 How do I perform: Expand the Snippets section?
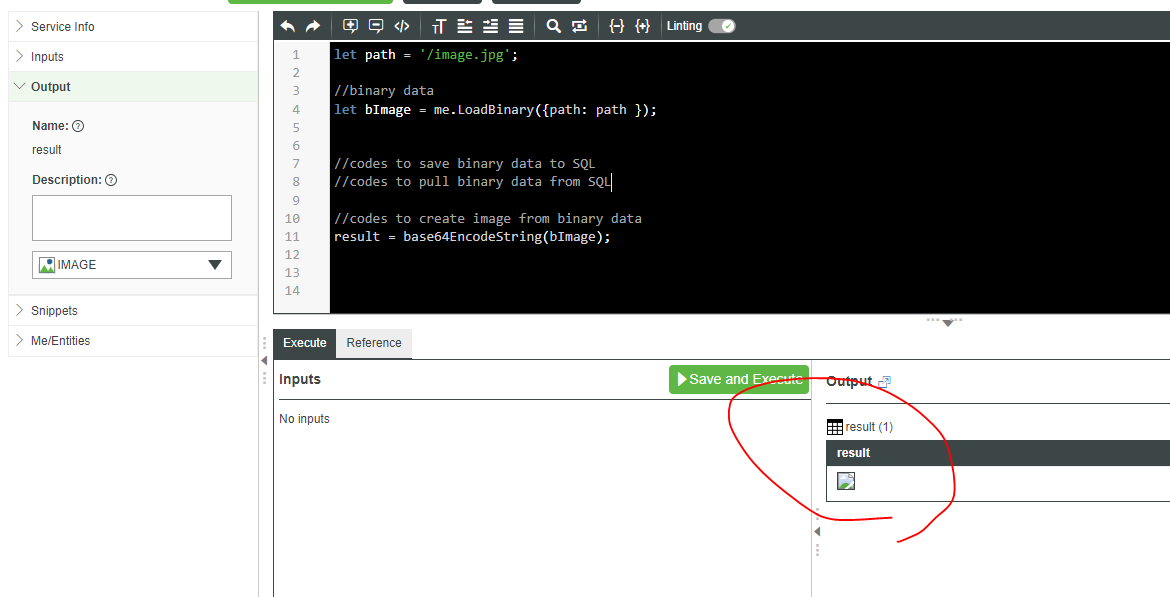point(52,310)
